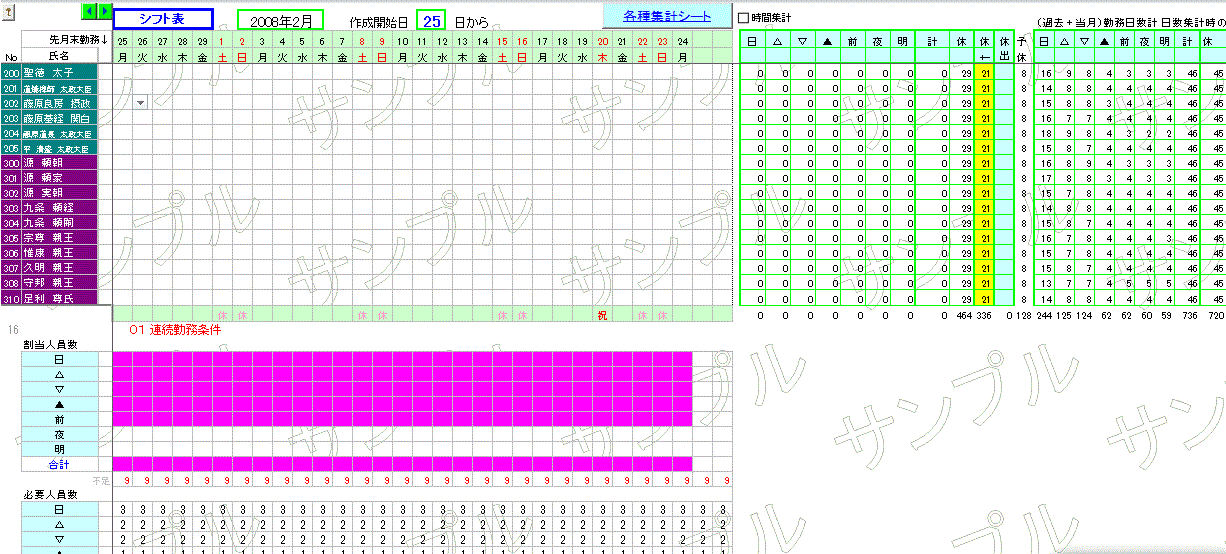The height and width of the screenshot is (554, 1226).
Task: Select staff row 久明 親王
Action: 61,268
